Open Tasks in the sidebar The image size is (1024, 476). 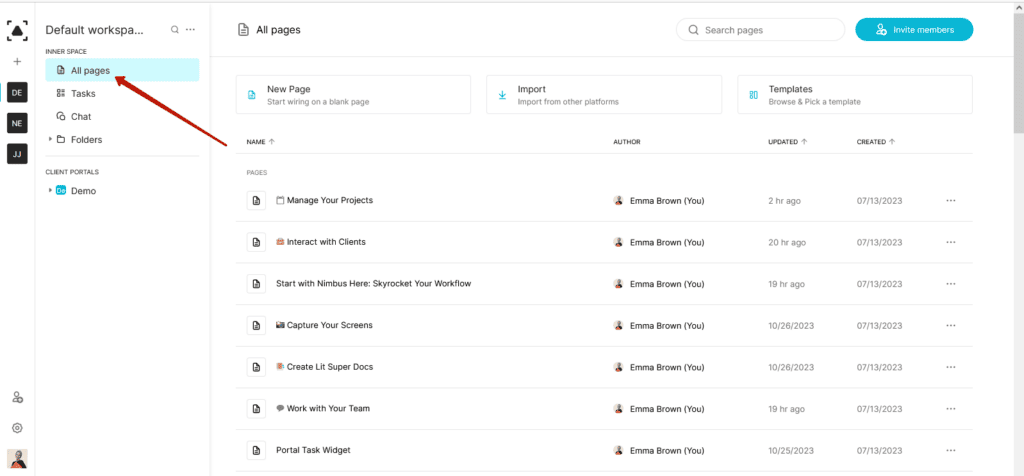tap(83, 93)
